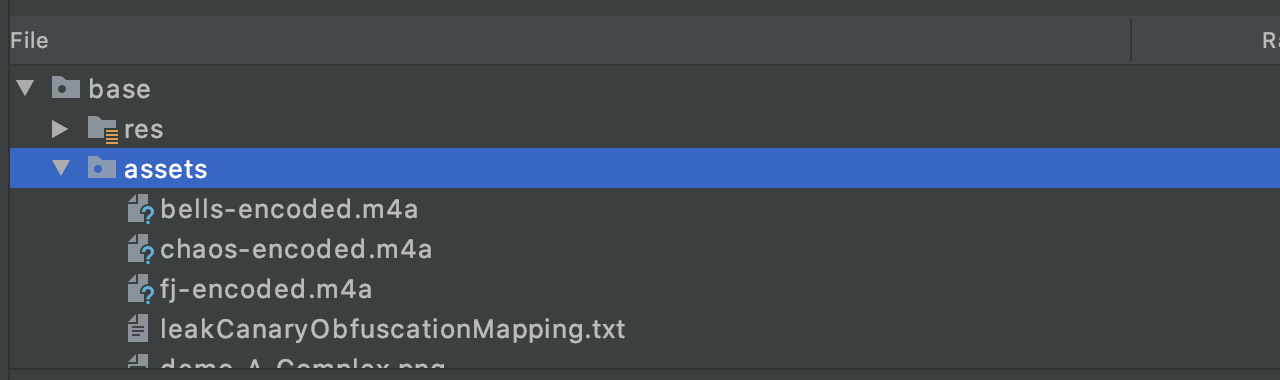Collapse the base folder tree node
The width and height of the screenshot is (1280, 380).
(x=25, y=88)
